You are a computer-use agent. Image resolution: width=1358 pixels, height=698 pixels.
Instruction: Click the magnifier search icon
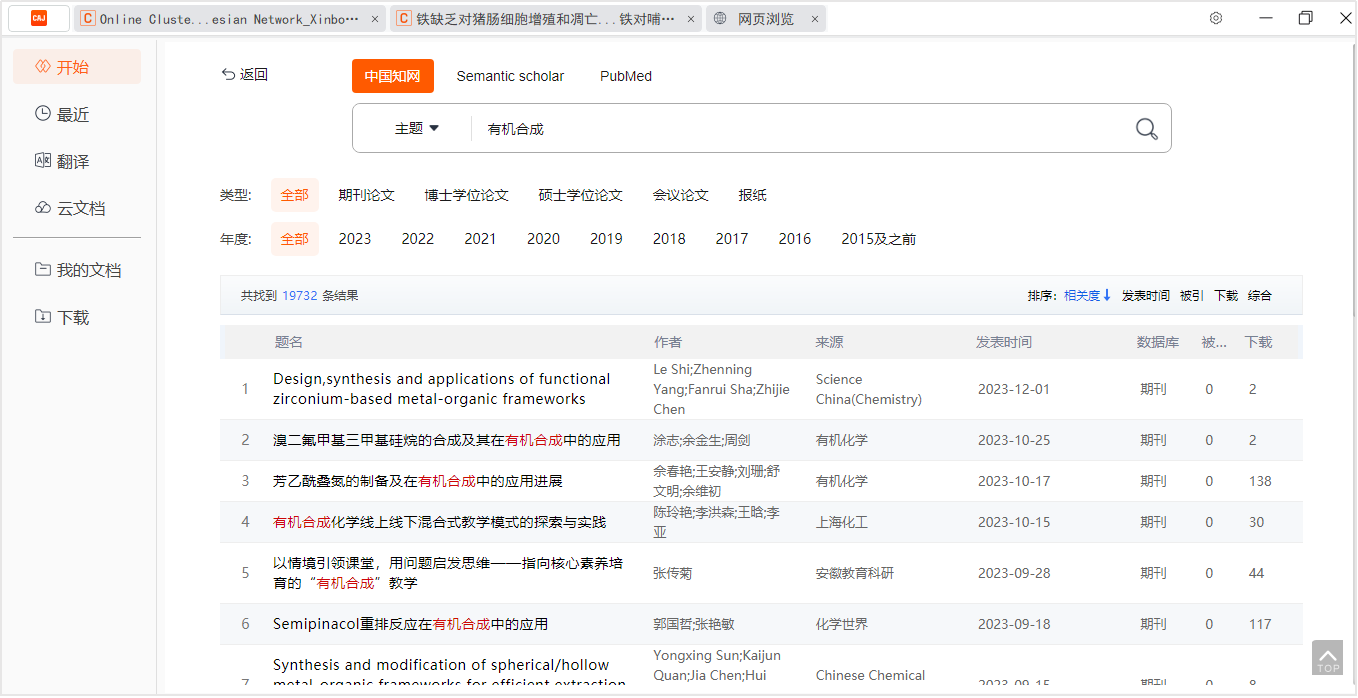click(x=1146, y=129)
